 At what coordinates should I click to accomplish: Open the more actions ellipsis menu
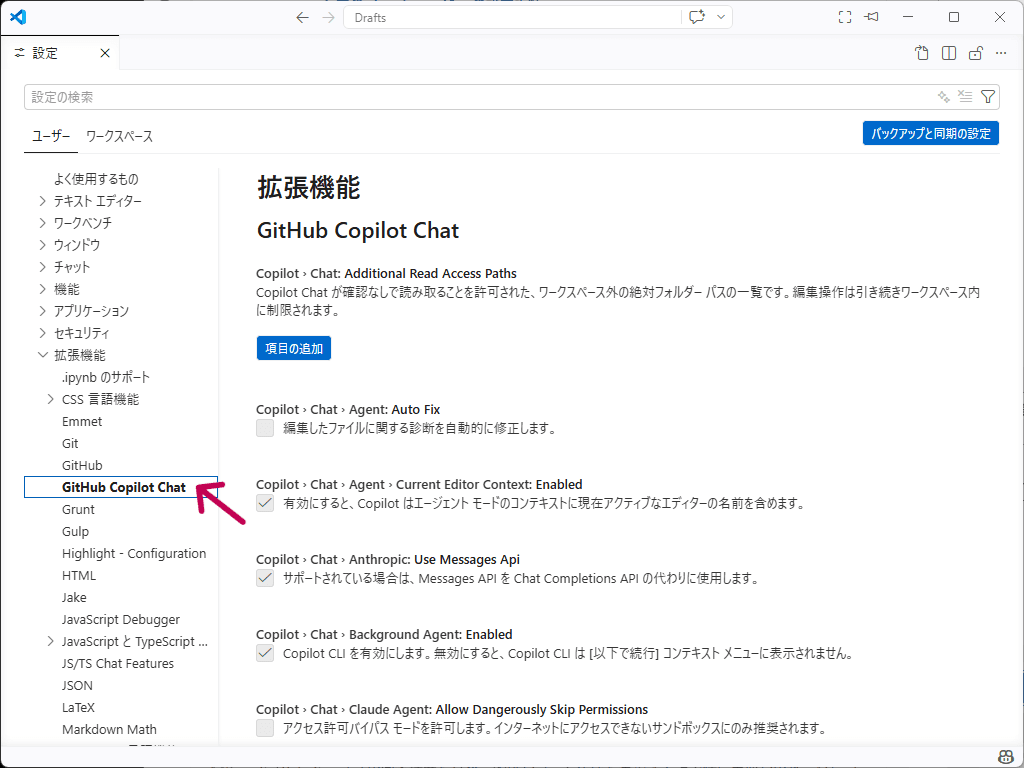1001,54
